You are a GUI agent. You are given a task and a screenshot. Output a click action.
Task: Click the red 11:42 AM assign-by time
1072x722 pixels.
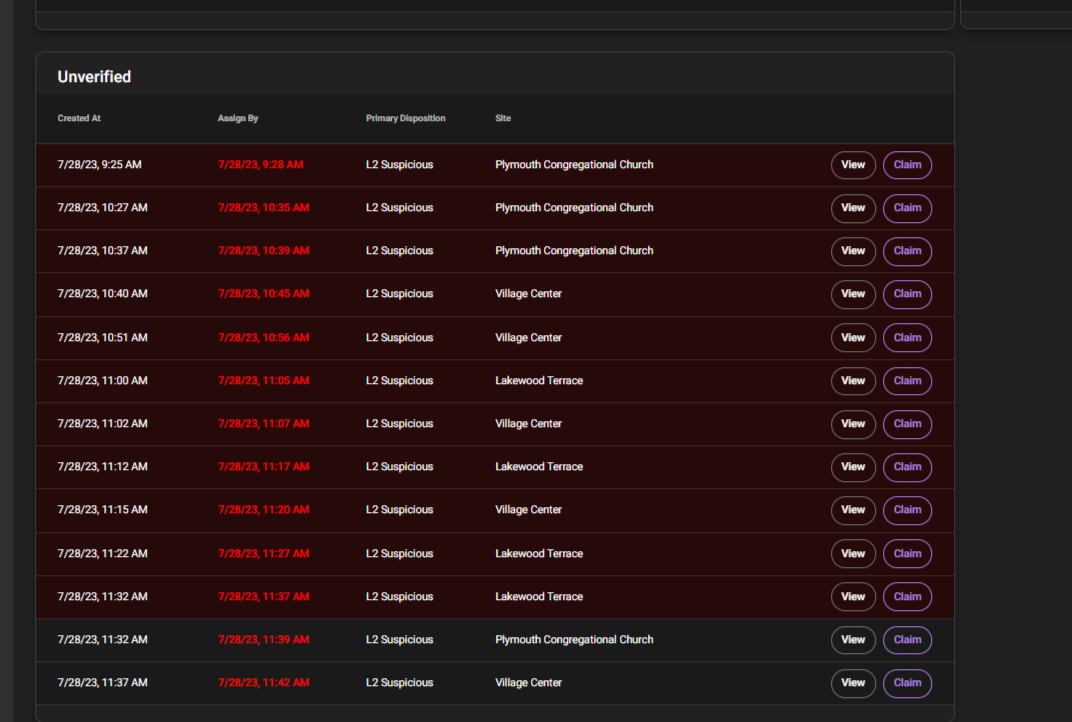click(x=263, y=683)
